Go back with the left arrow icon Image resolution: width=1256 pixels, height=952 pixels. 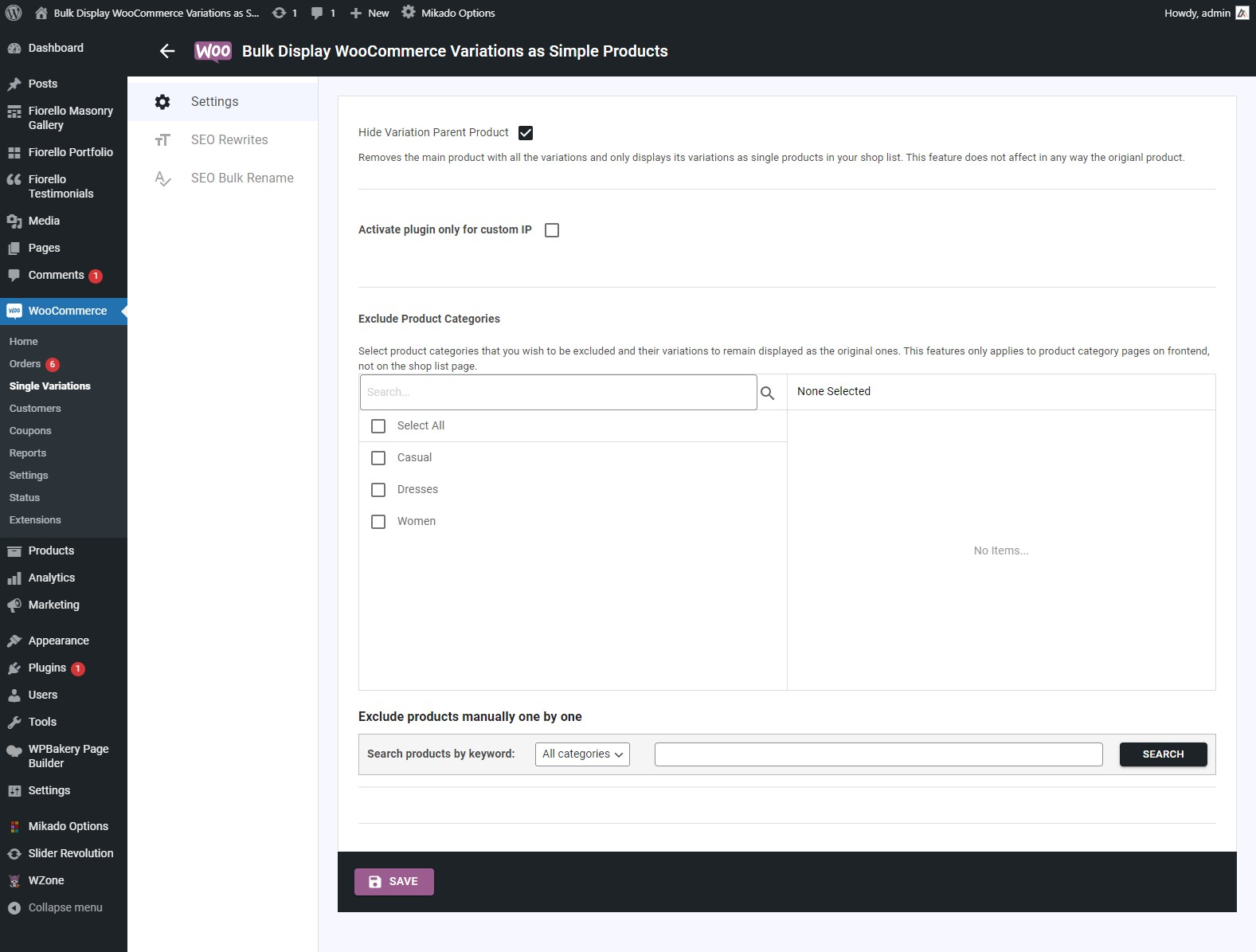click(167, 51)
